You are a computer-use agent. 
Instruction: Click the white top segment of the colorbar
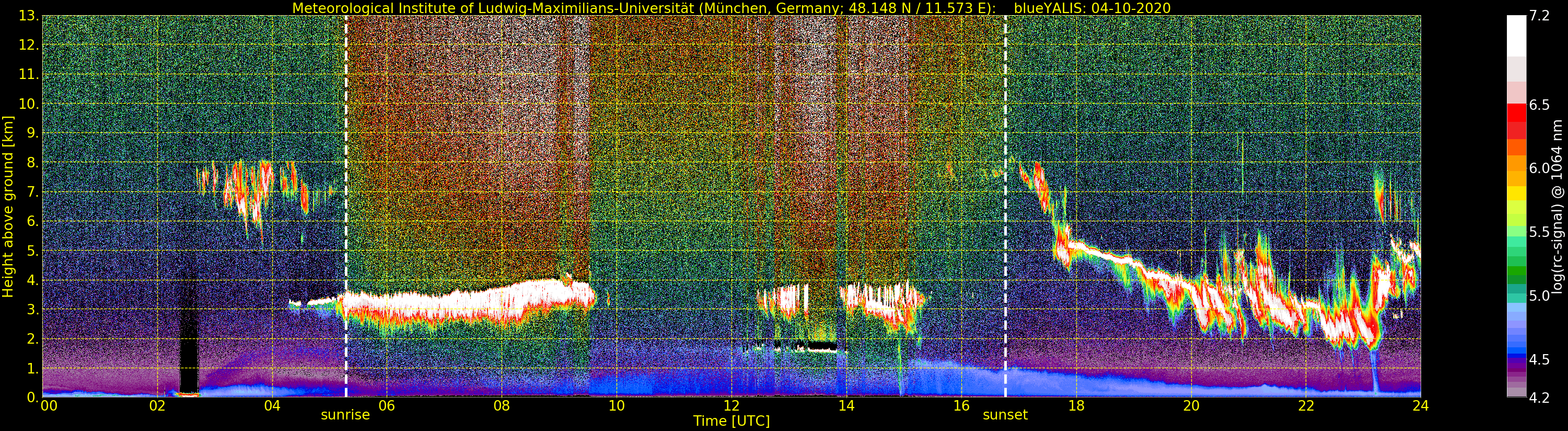tap(1516, 36)
